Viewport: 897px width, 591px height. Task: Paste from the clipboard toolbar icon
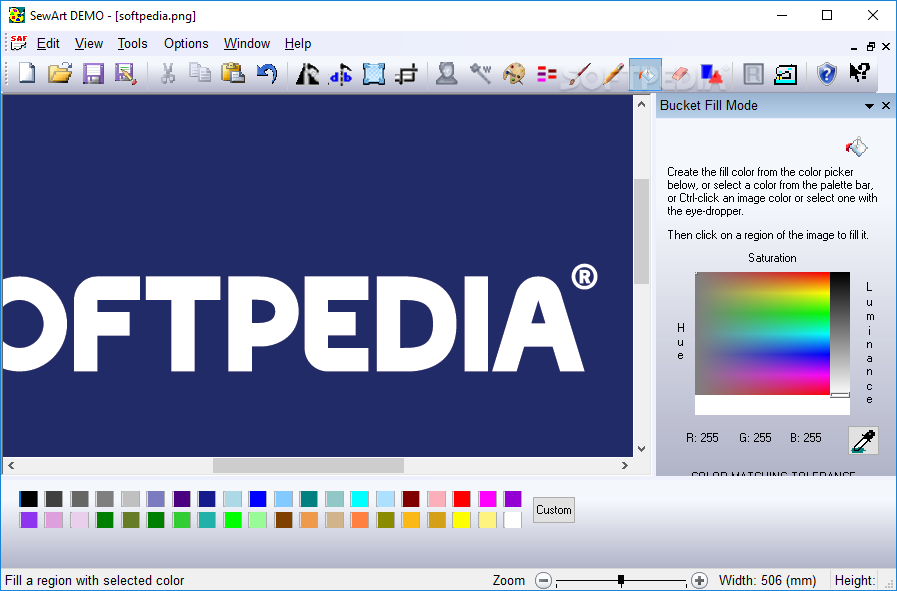[x=233, y=74]
